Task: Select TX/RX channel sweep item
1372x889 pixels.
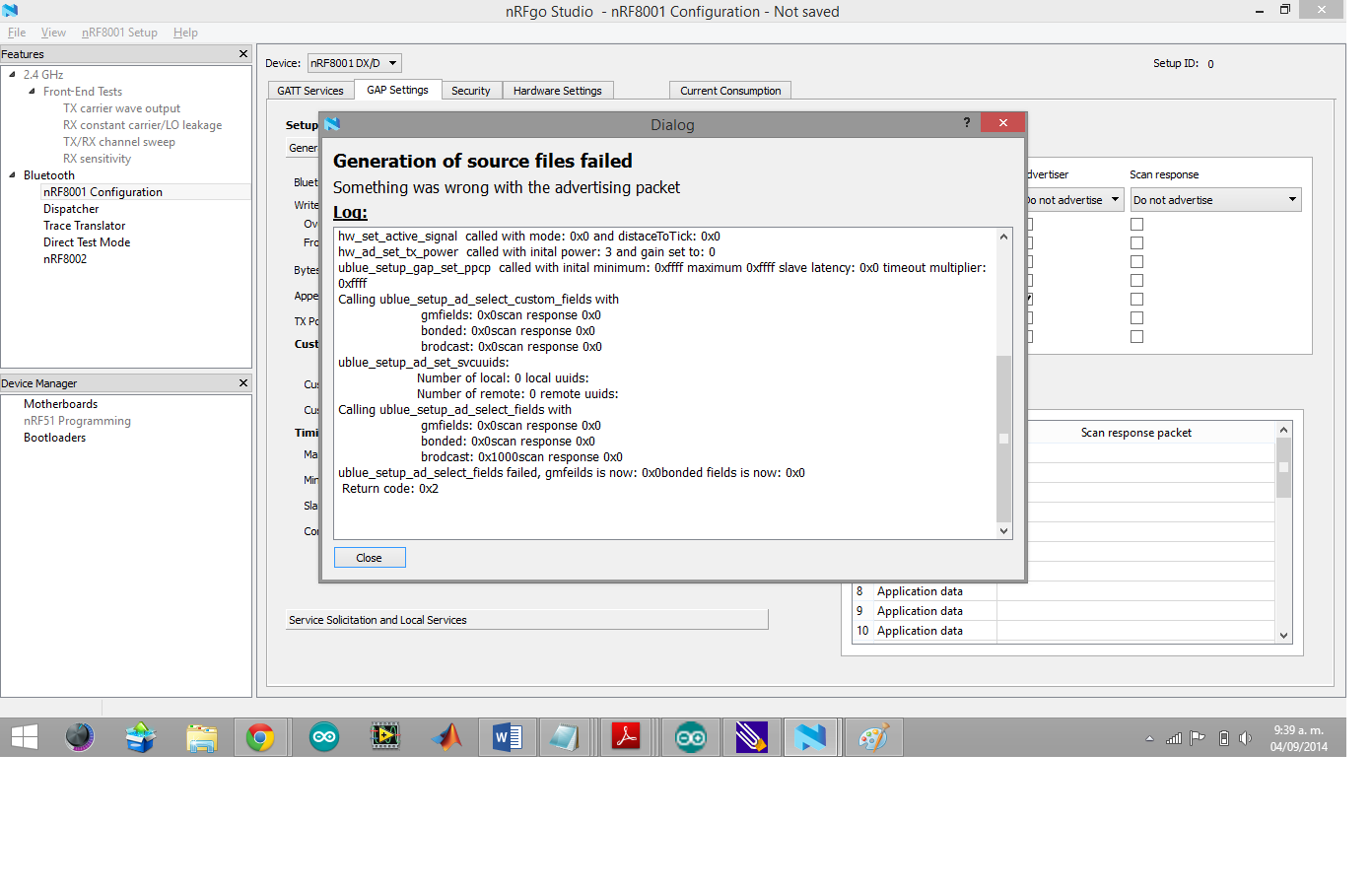Action: pyautogui.click(x=119, y=142)
